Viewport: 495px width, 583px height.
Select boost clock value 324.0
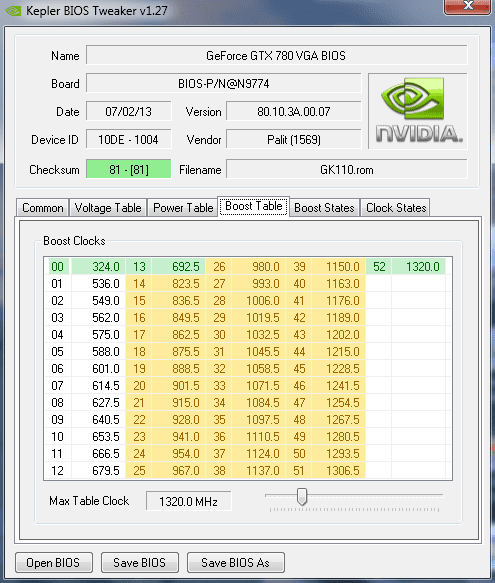click(98, 266)
